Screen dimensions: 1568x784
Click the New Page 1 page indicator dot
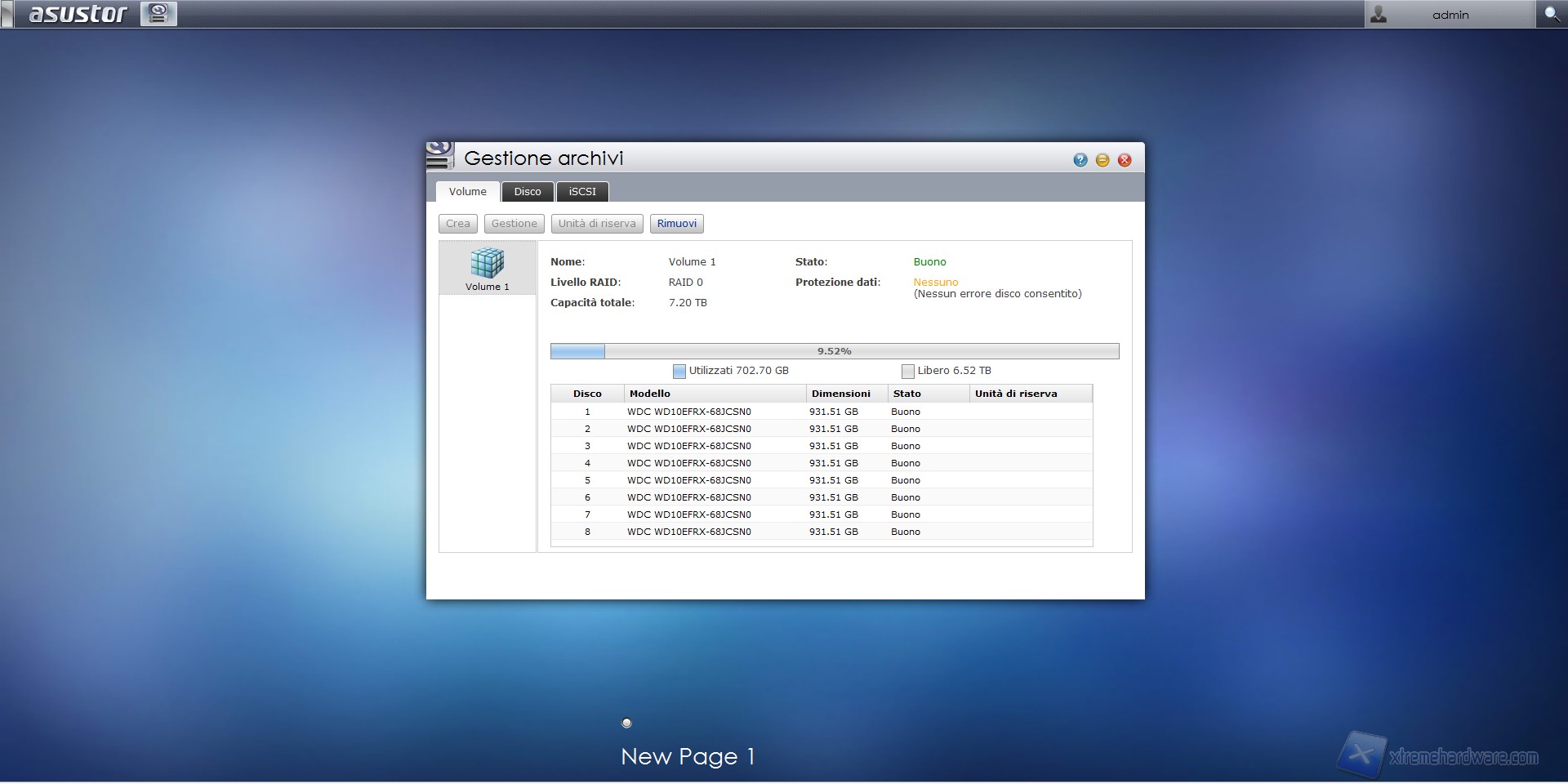click(626, 723)
